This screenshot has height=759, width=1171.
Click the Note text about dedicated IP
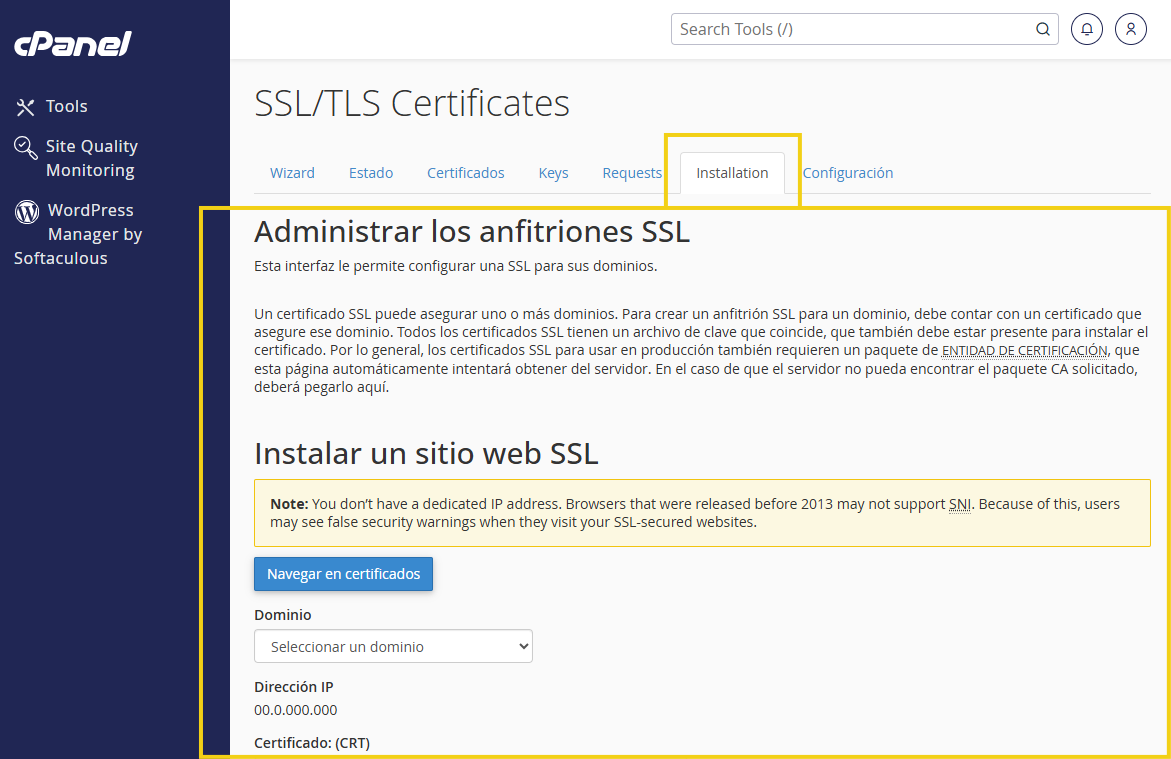[695, 513]
